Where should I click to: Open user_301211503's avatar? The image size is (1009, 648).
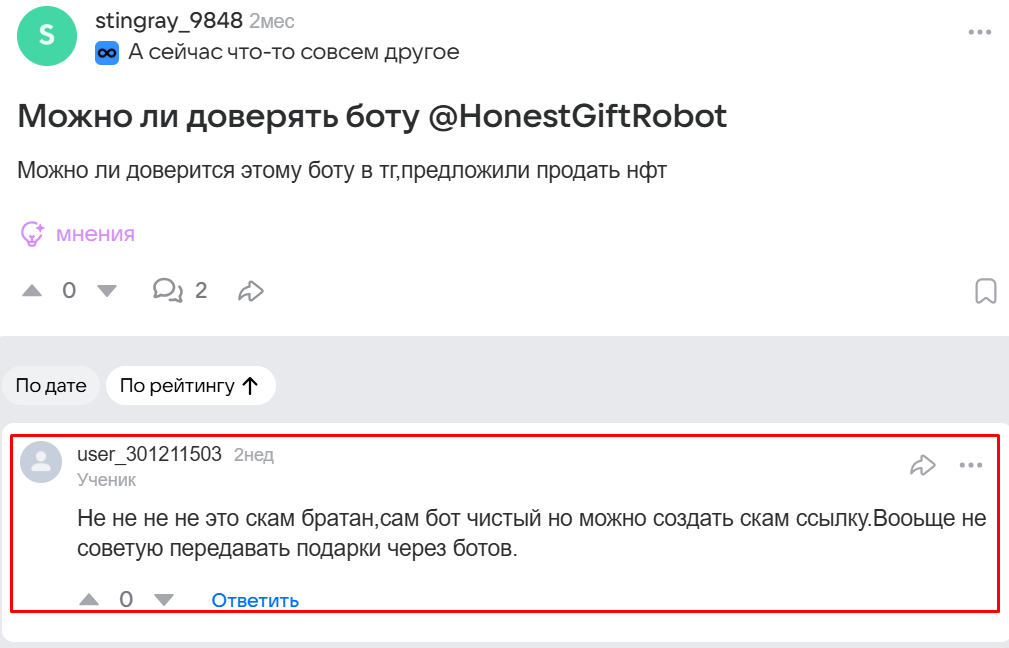click(42, 462)
